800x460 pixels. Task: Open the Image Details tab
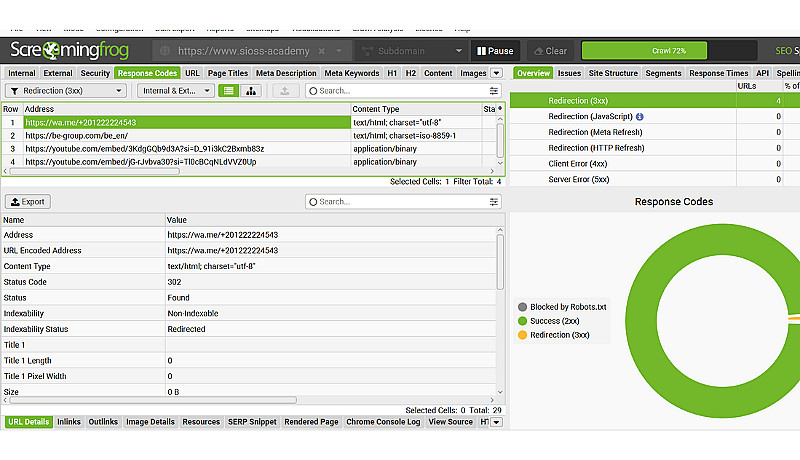coord(151,422)
